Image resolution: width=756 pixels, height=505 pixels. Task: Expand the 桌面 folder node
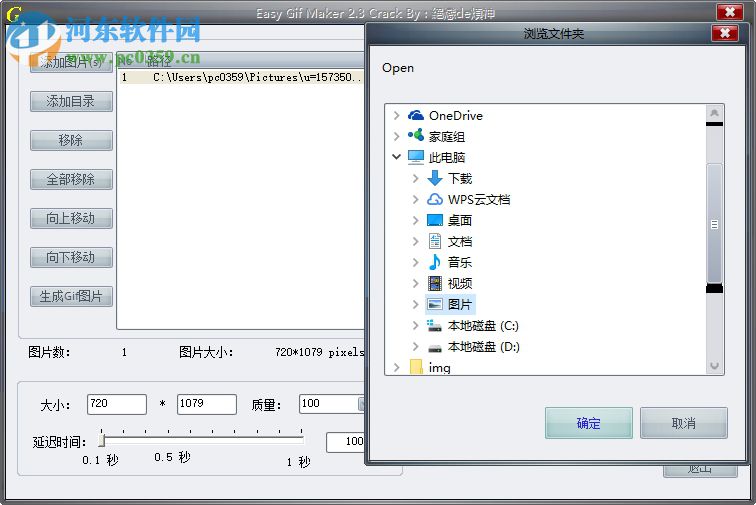tap(416, 220)
